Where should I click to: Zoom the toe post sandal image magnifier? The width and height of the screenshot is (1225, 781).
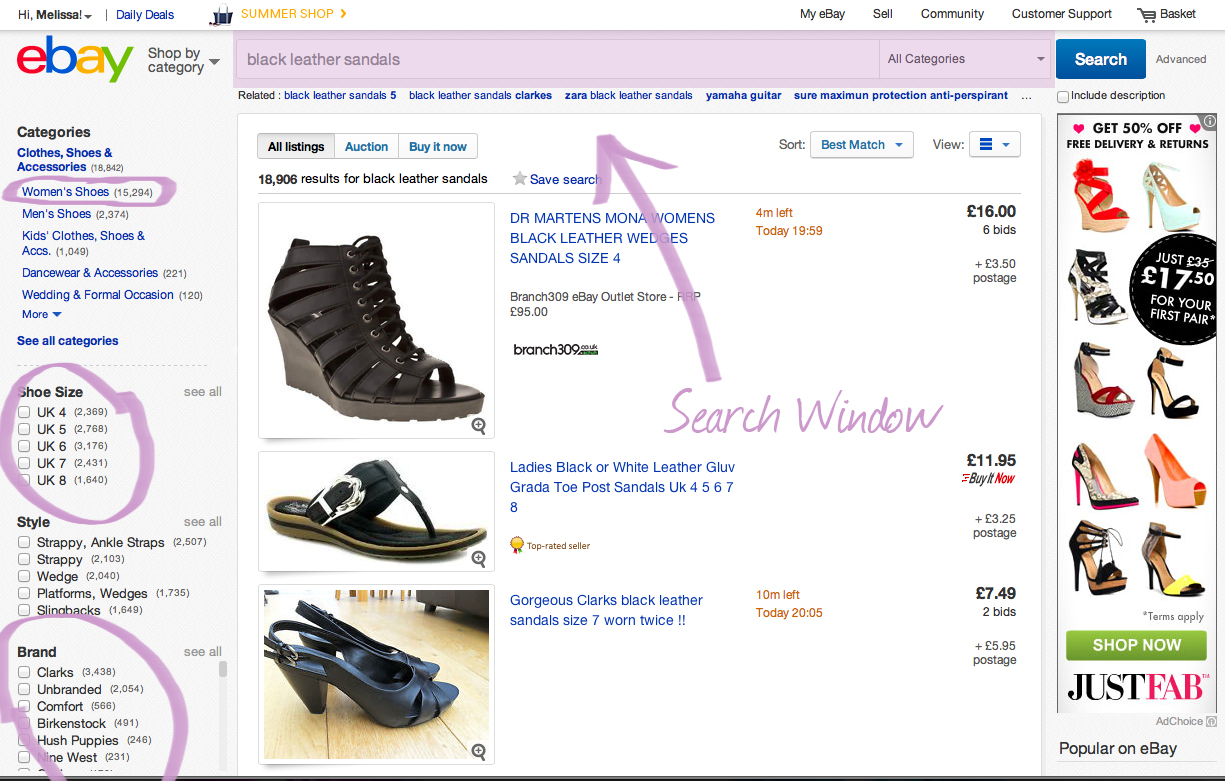click(479, 558)
